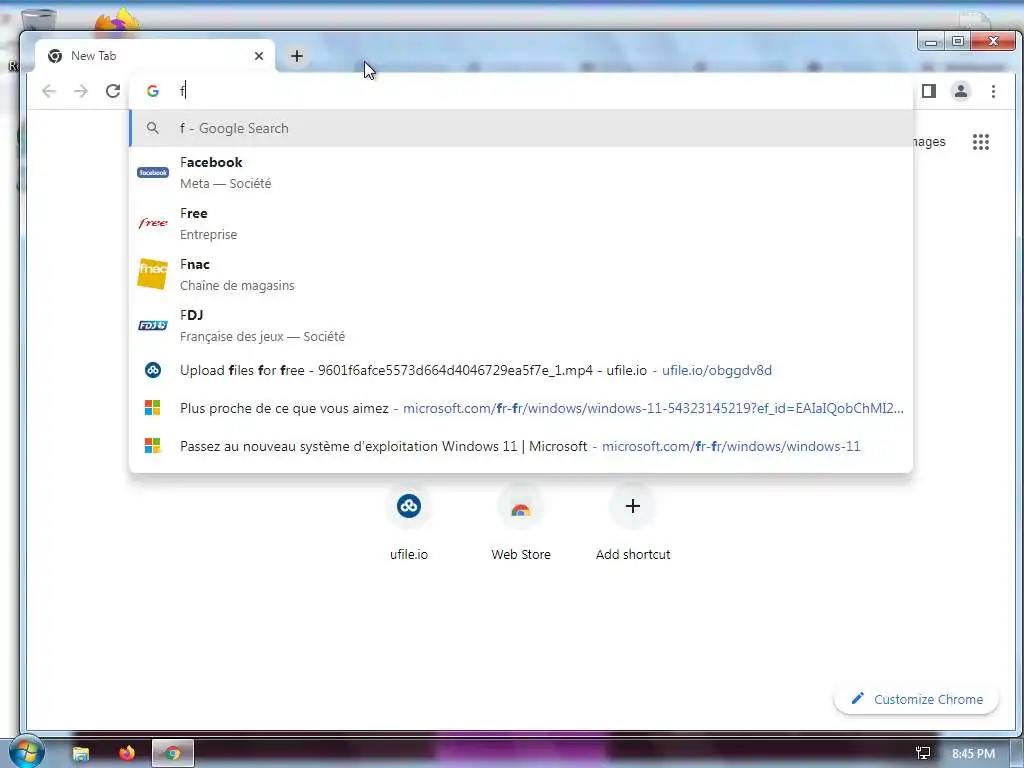
Task: Click the Chrome taskbar button
Action: (173, 754)
